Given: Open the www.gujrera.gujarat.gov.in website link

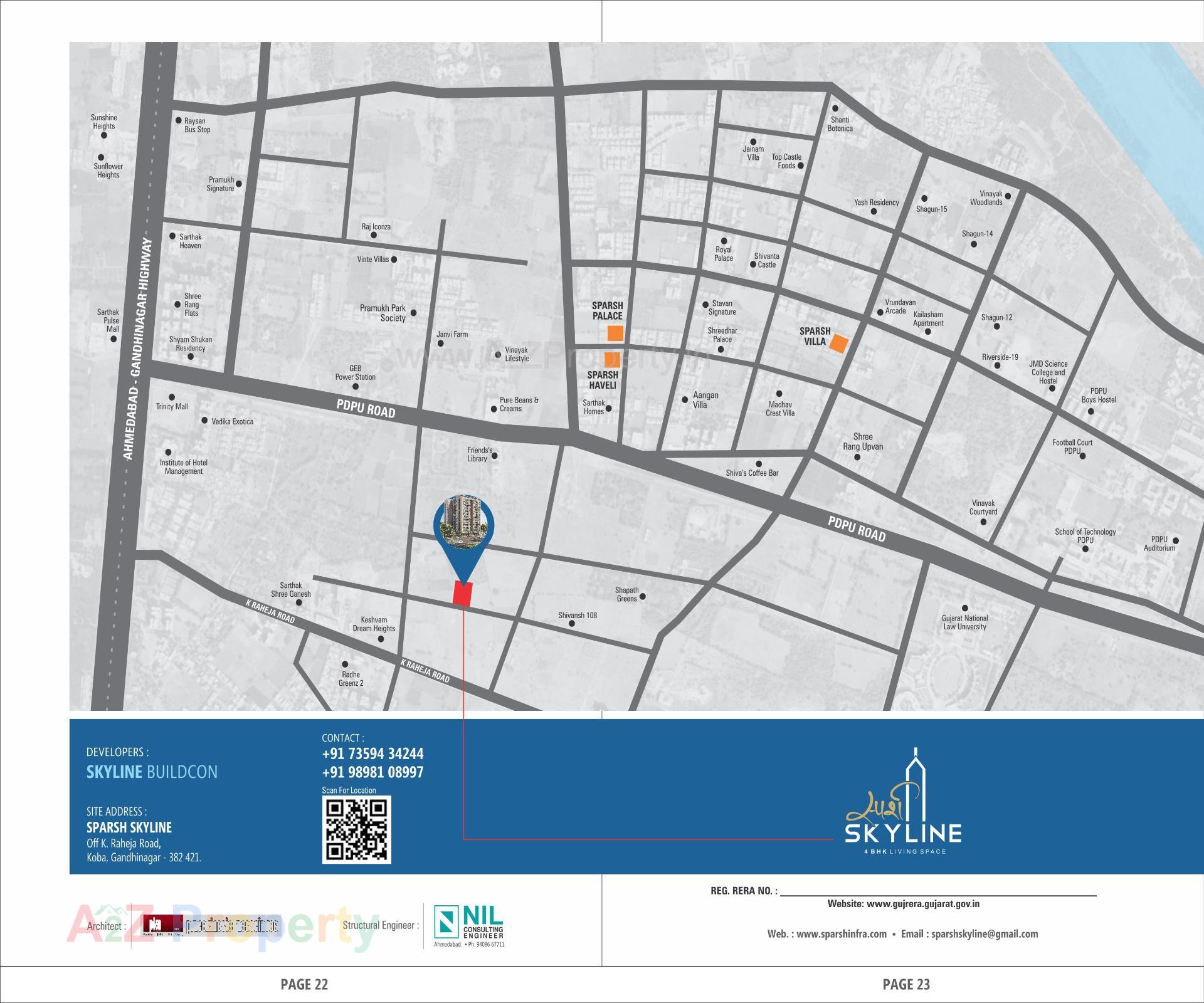Looking at the screenshot, I should (x=922, y=904).
